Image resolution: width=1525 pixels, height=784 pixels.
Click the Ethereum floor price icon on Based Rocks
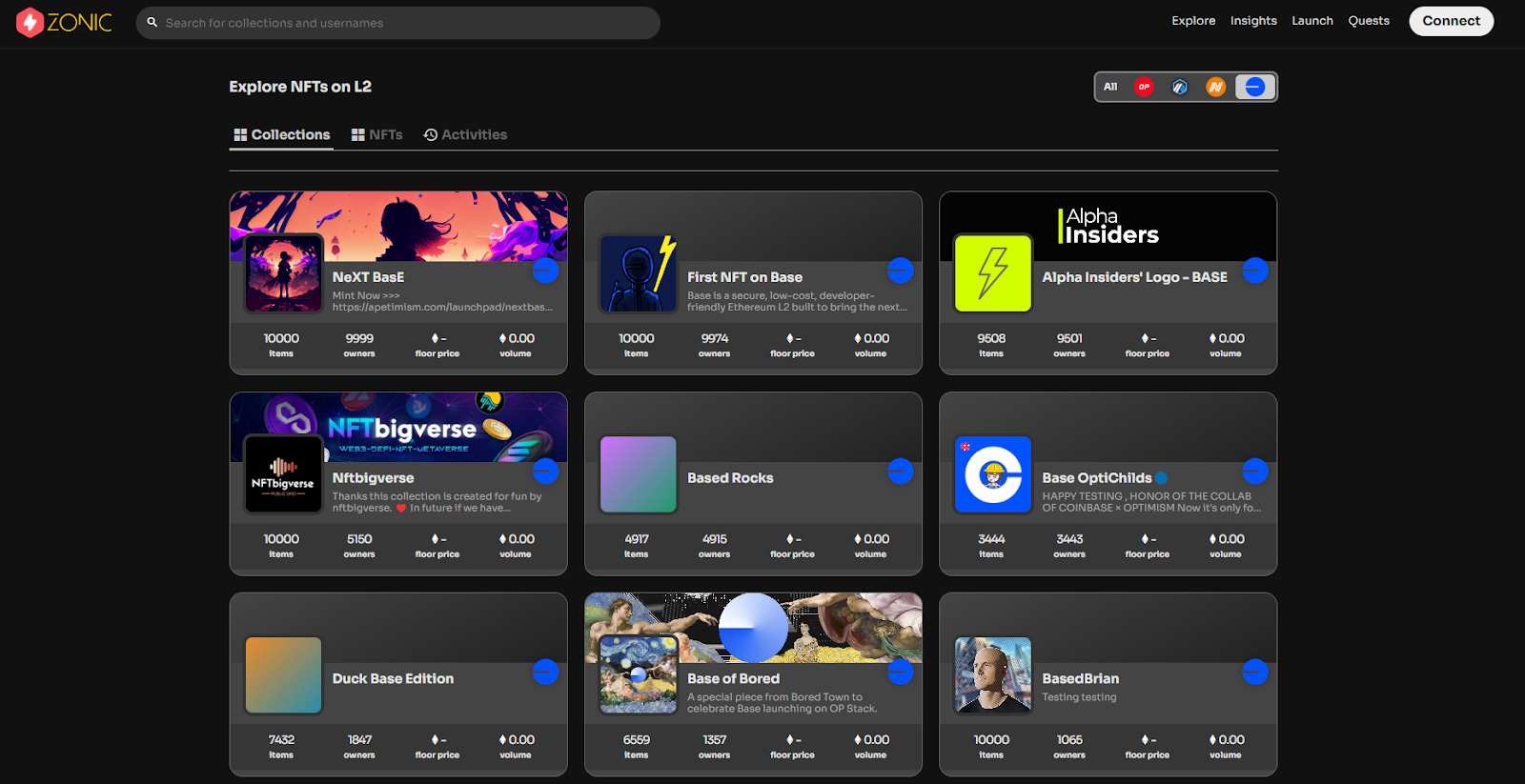tap(789, 539)
